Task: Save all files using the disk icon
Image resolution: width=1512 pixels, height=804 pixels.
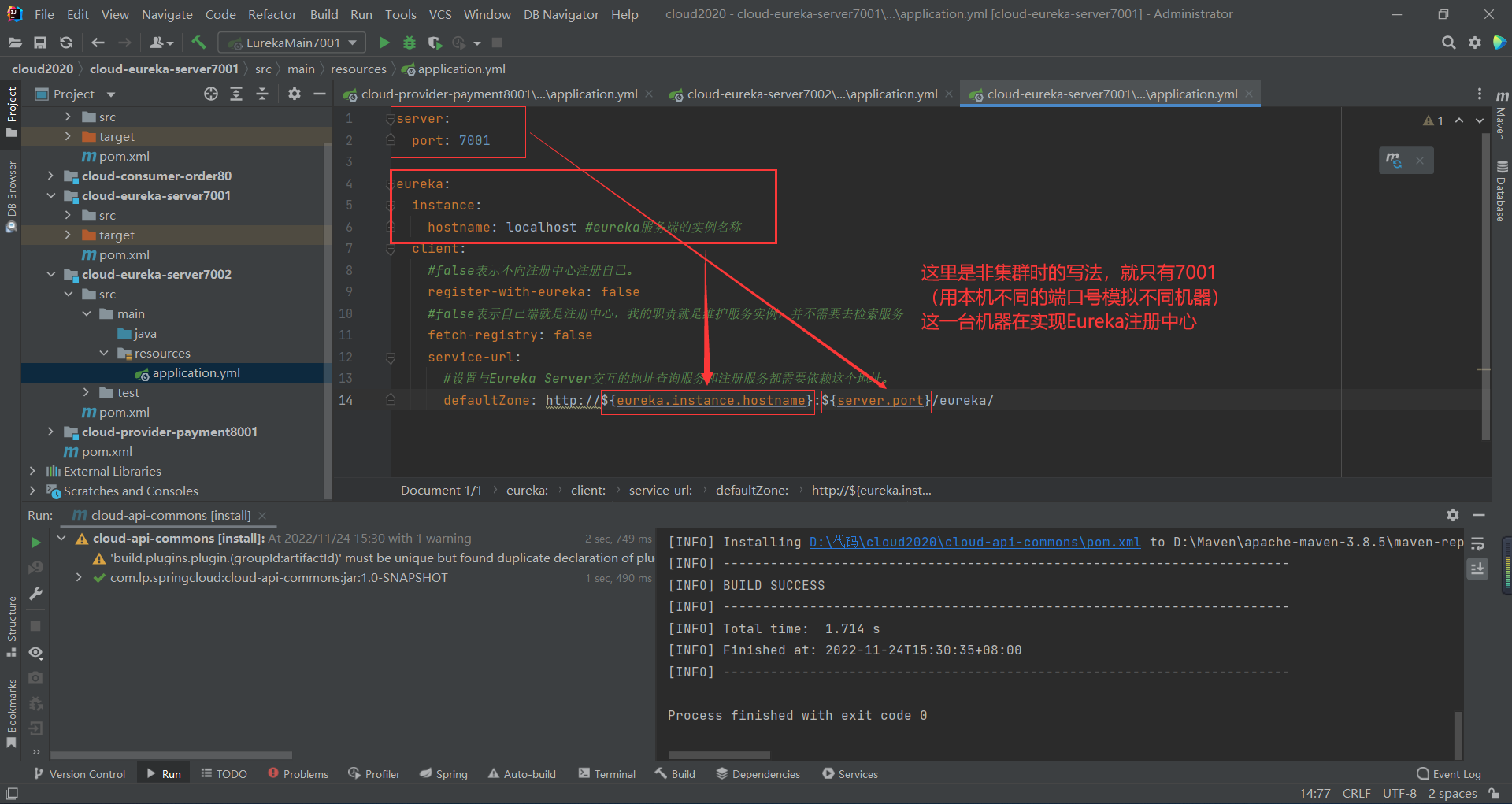Action: [40, 43]
